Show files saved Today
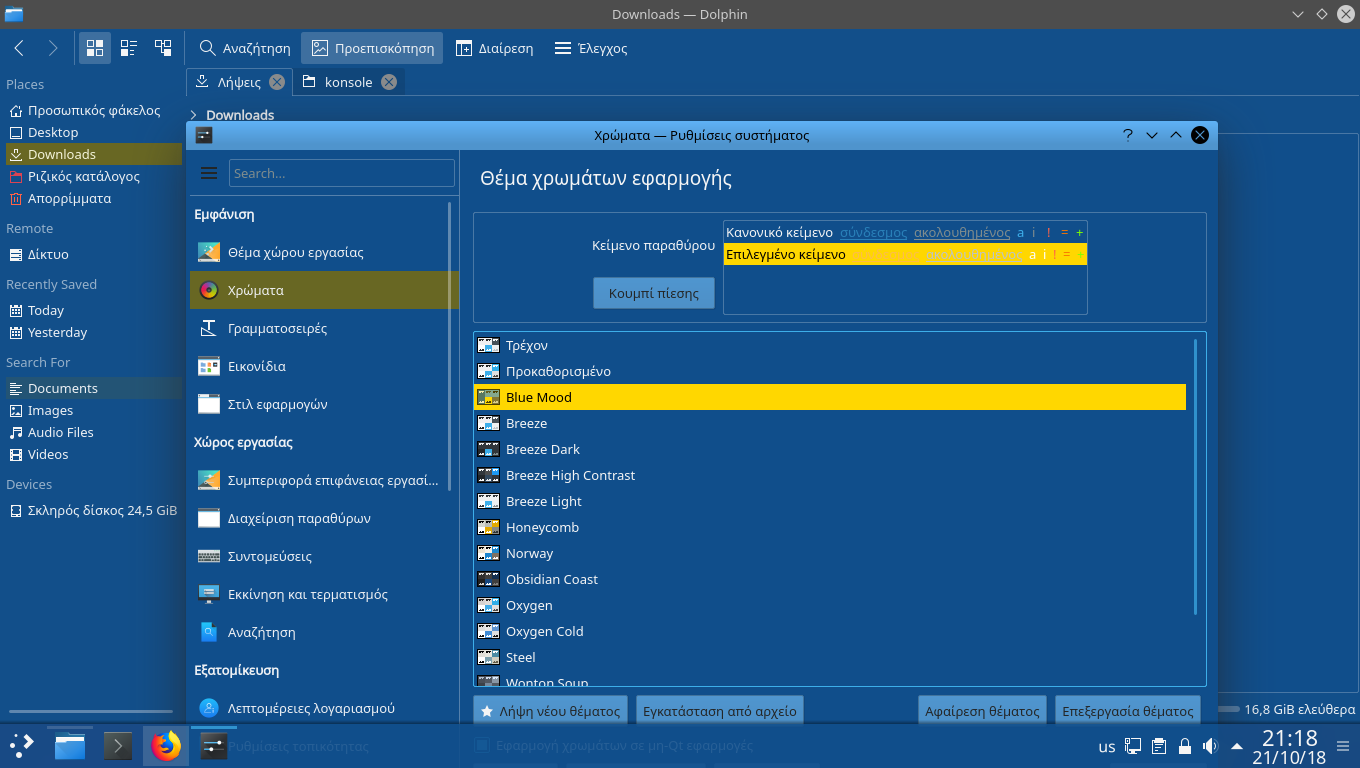The height and width of the screenshot is (768, 1360). [x=92, y=310]
